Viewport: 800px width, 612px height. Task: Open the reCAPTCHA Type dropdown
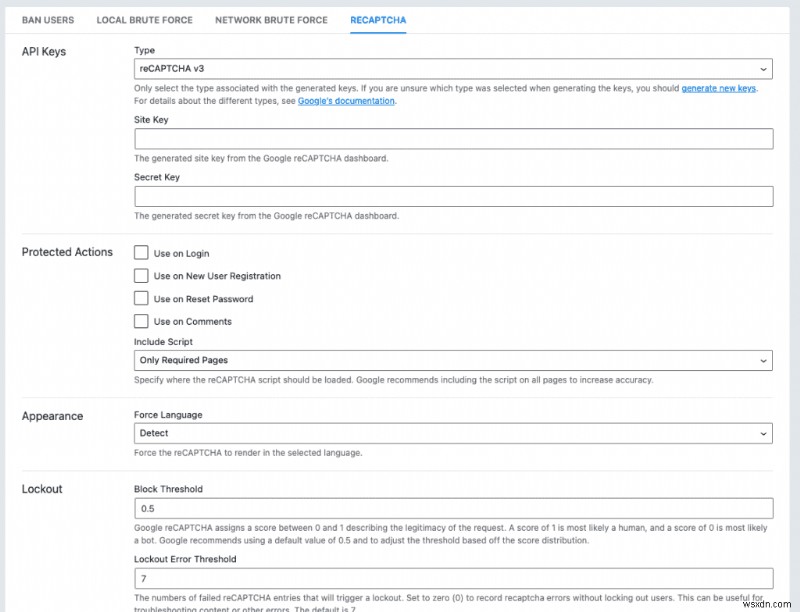[x=453, y=69]
